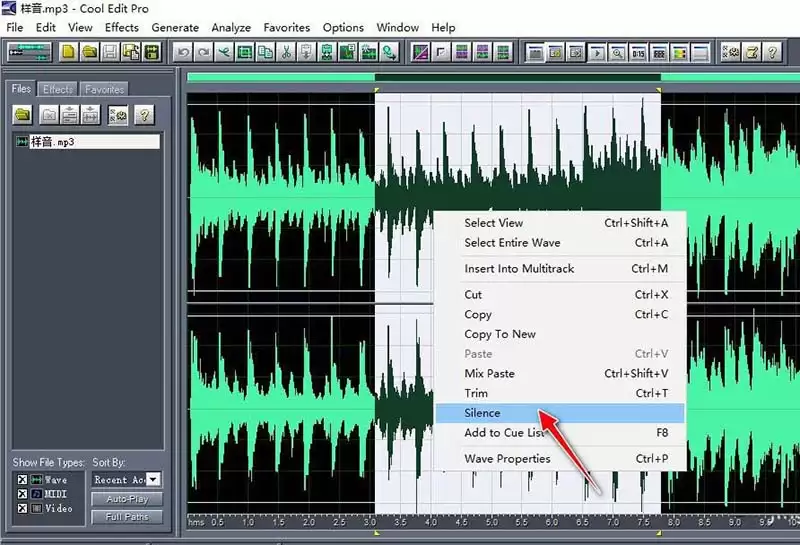Click the Convert sample type icon with arrow
800x545 pixels.
(389, 52)
